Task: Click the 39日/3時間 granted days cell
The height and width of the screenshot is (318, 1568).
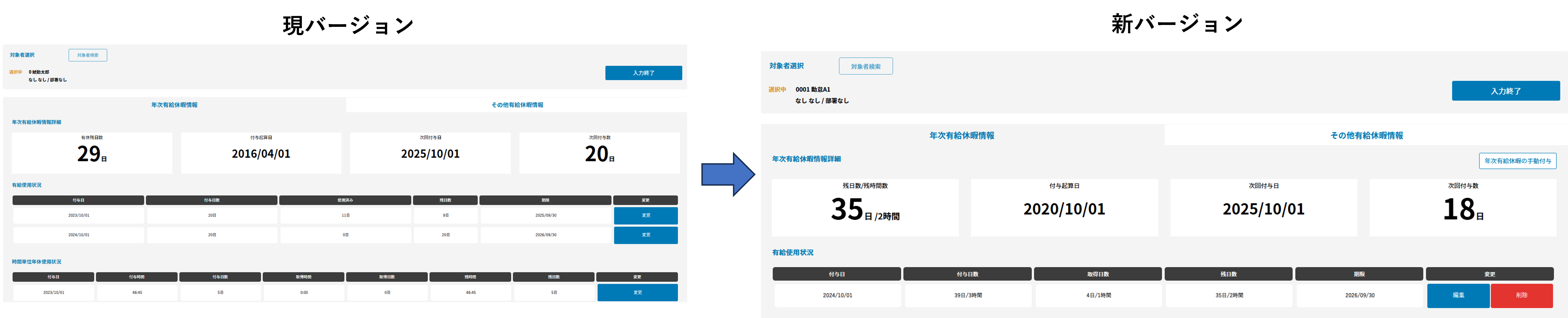Action: coord(967,295)
